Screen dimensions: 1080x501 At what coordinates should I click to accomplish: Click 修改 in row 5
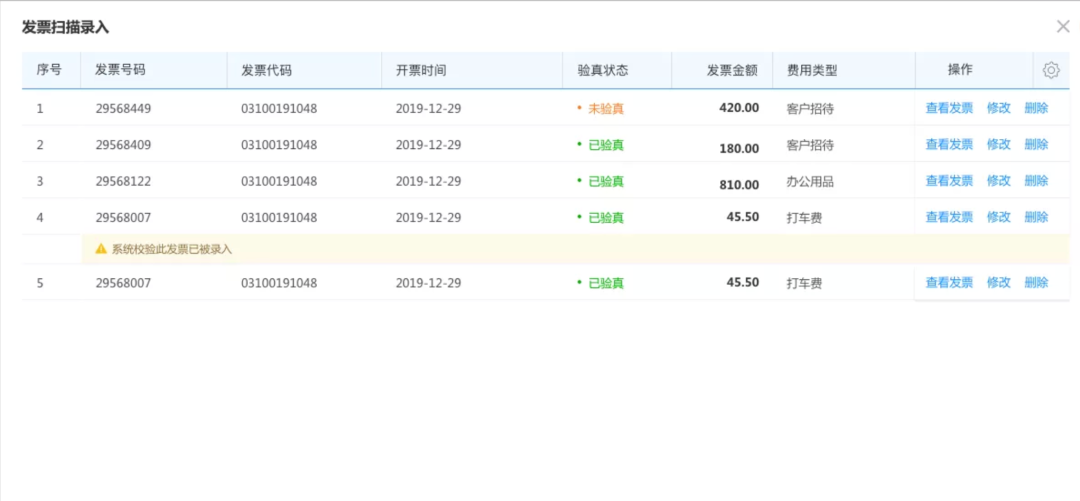(999, 283)
